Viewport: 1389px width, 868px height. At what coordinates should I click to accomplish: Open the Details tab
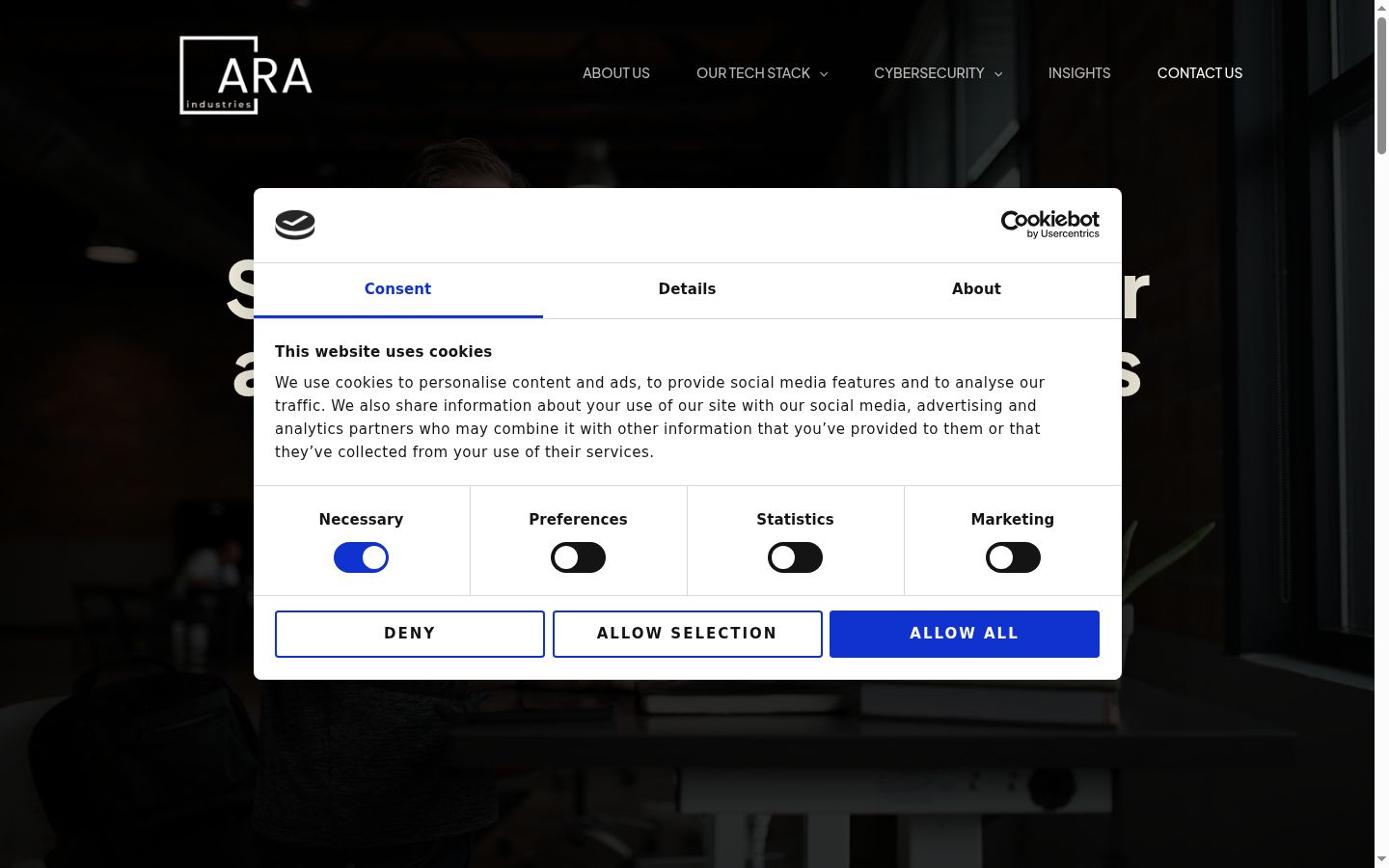[687, 289]
